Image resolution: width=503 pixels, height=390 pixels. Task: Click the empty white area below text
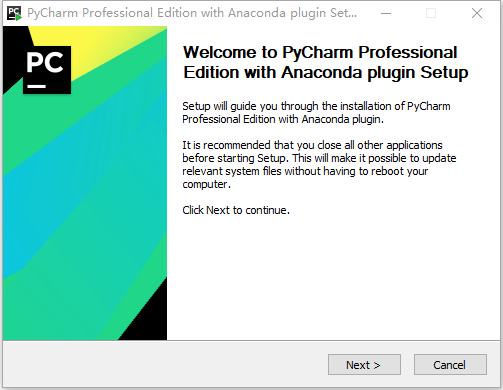point(333,277)
